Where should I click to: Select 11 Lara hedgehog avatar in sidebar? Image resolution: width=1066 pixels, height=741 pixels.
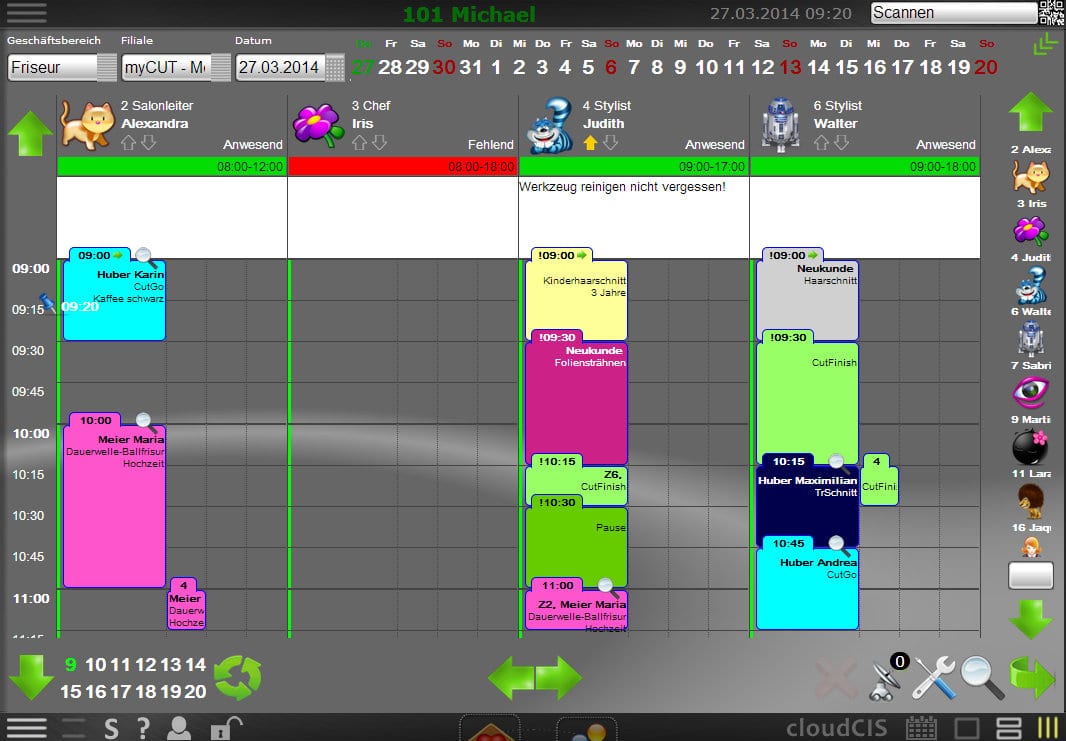[x=1031, y=501]
